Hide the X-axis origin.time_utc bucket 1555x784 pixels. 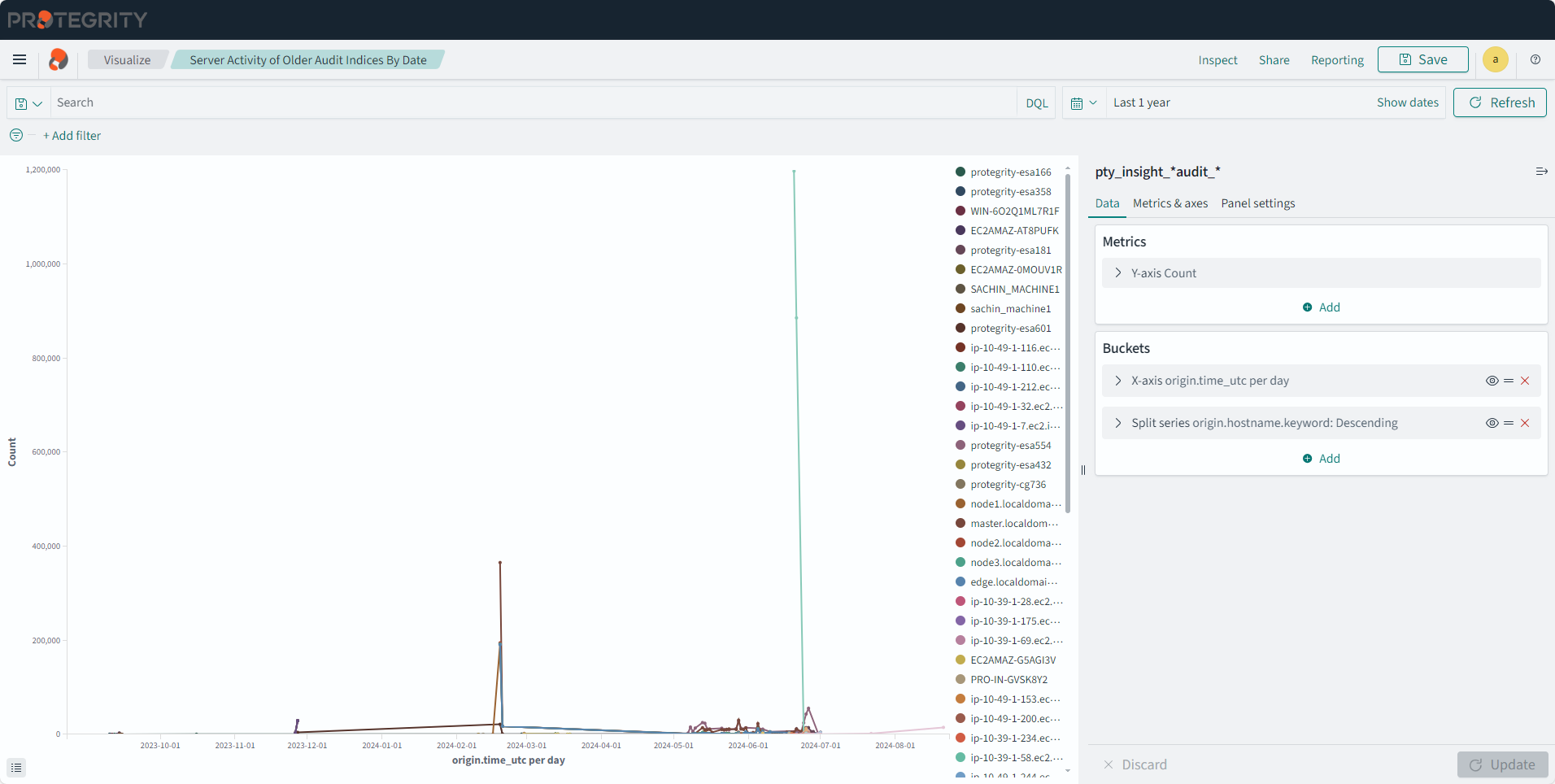[1492, 381]
